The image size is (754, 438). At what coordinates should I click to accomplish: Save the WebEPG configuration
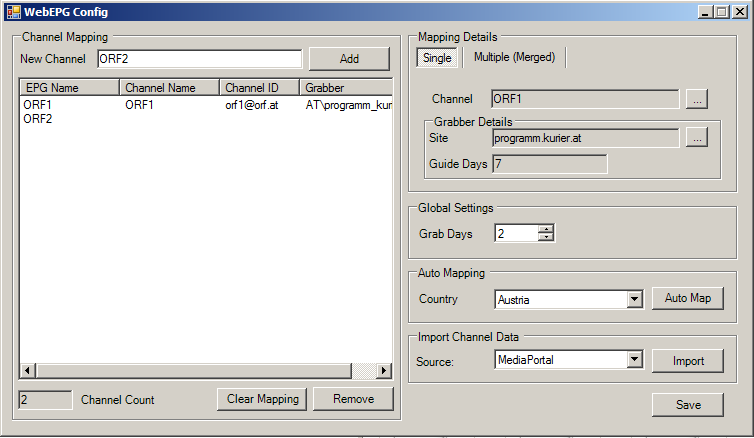tap(688, 405)
